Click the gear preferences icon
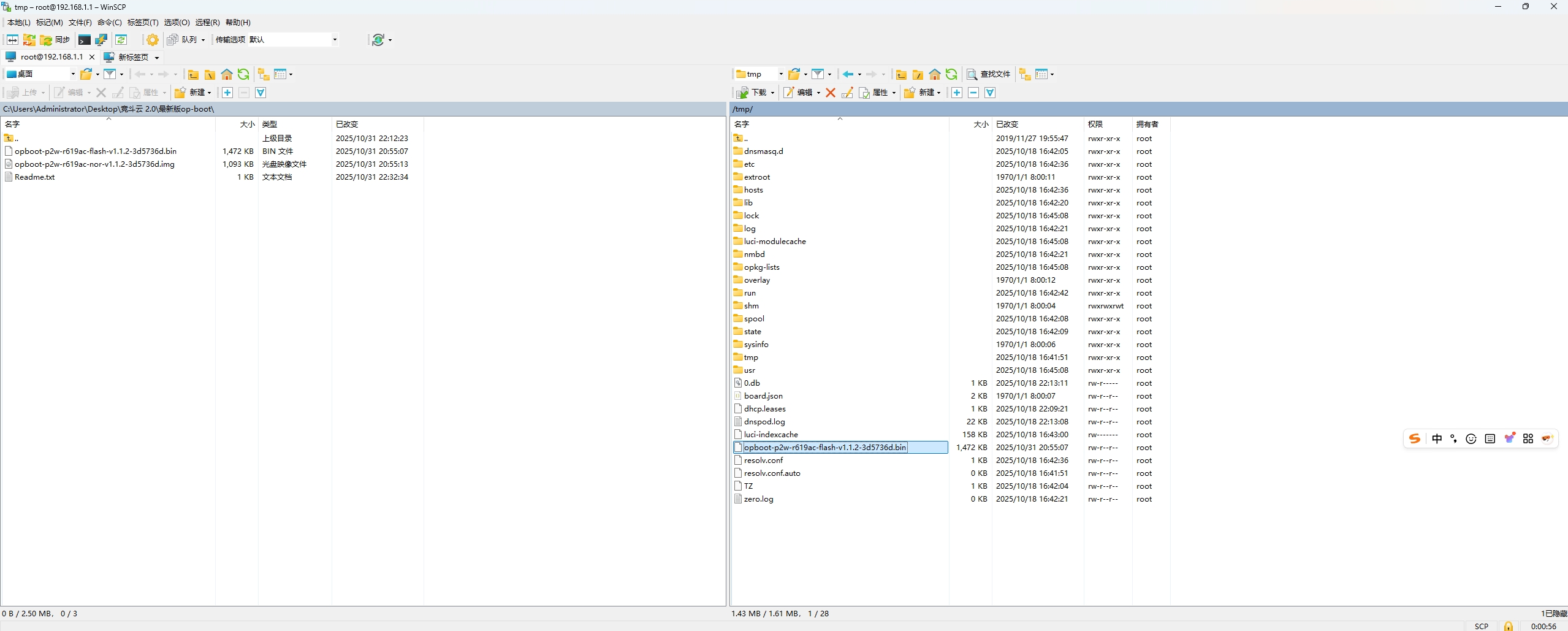The height and width of the screenshot is (631, 1568). pos(153,40)
